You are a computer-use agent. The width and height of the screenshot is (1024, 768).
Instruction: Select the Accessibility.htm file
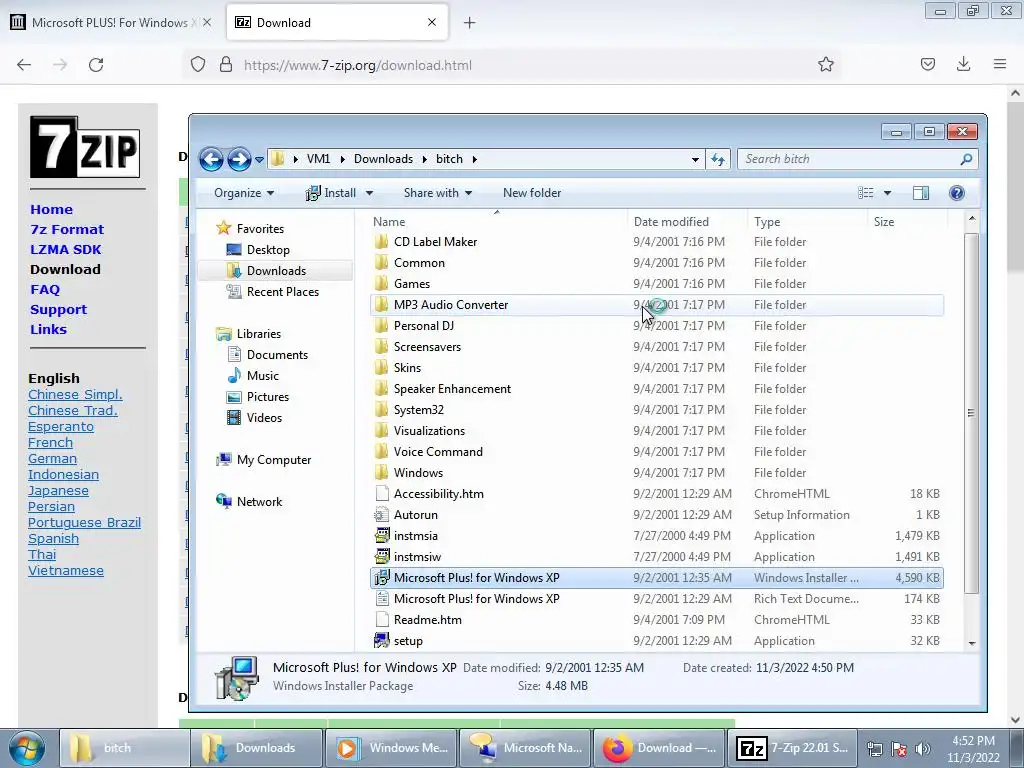point(656,494)
